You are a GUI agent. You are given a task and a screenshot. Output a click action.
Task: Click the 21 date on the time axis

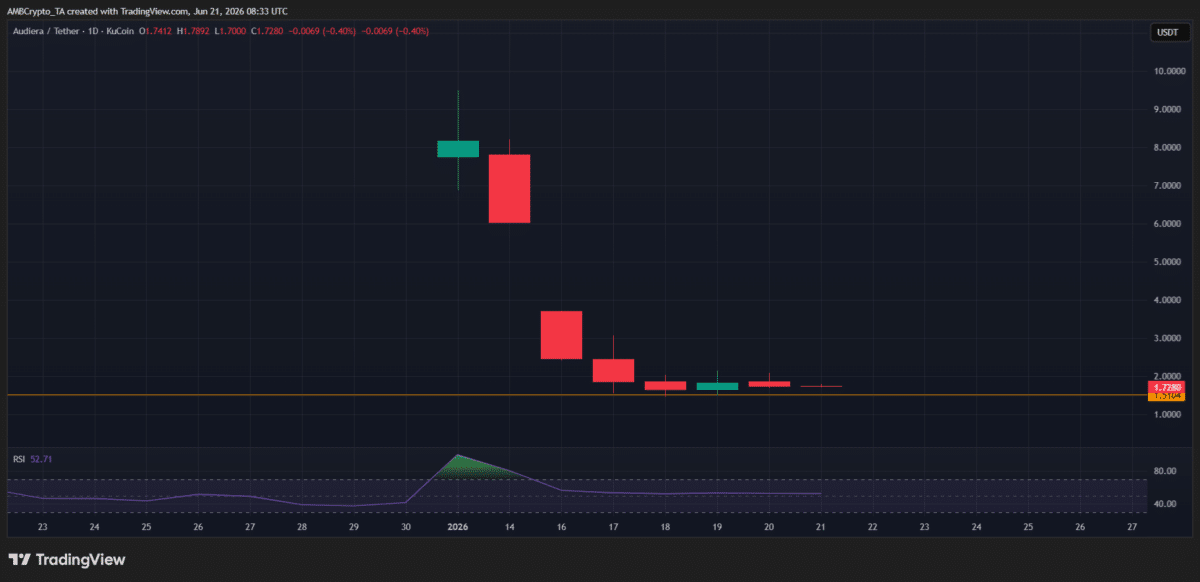coord(821,526)
